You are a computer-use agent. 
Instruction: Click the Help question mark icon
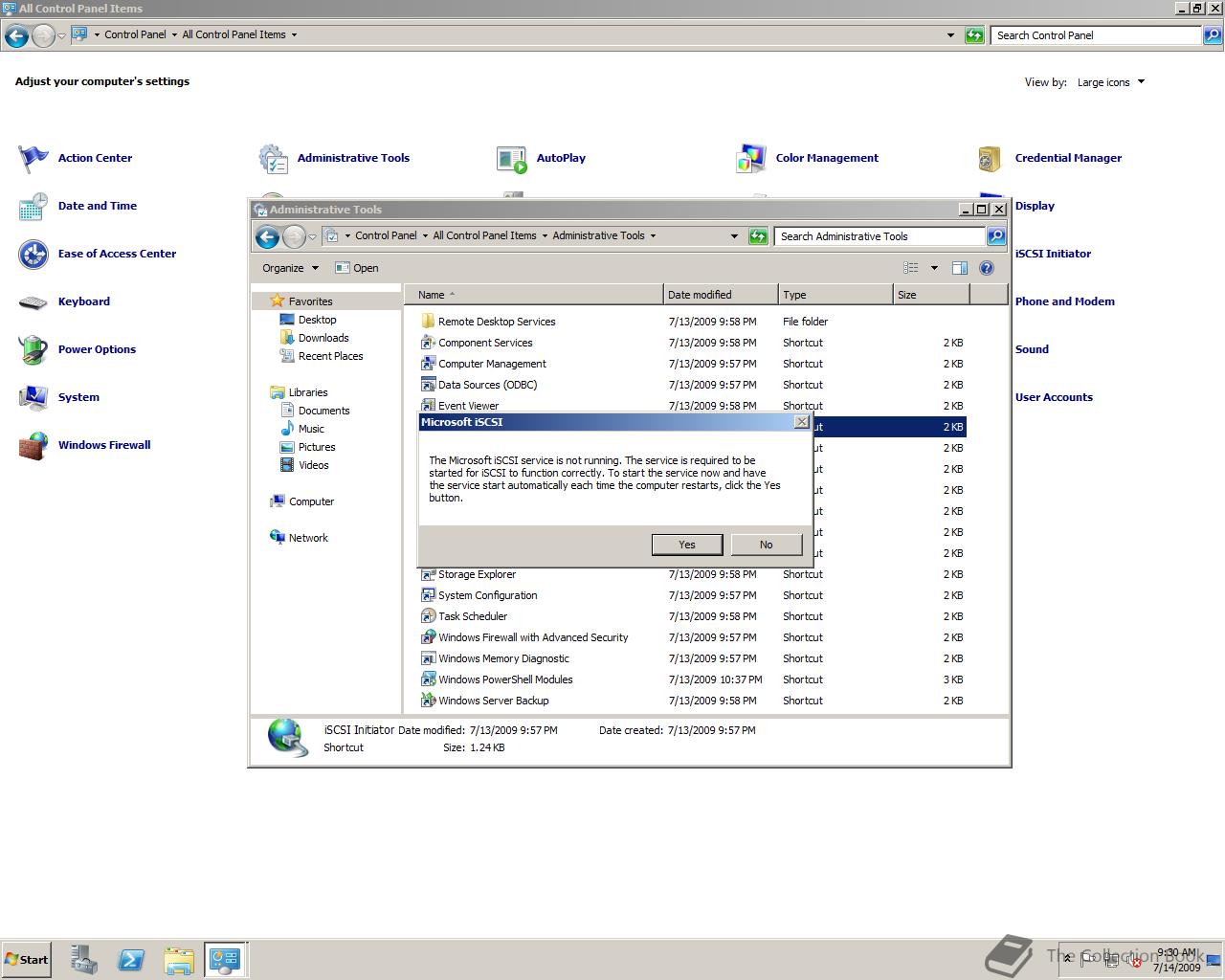(x=987, y=268)
